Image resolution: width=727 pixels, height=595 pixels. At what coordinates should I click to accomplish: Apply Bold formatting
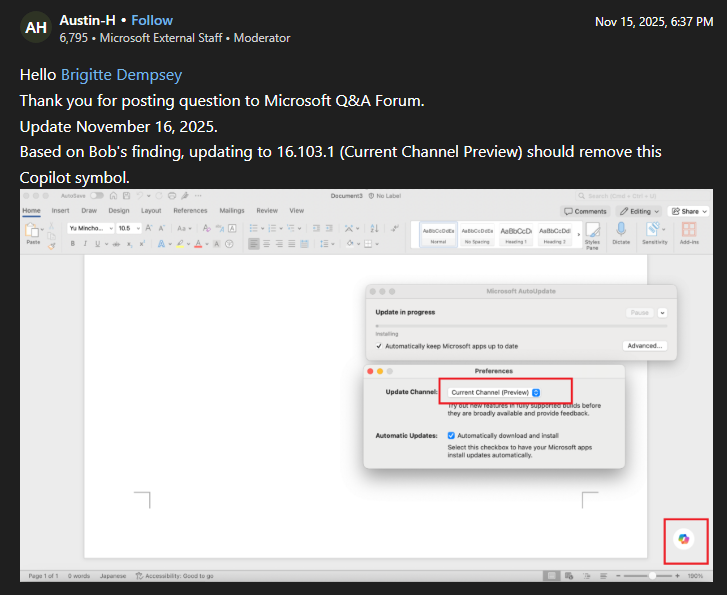[73, 243]
